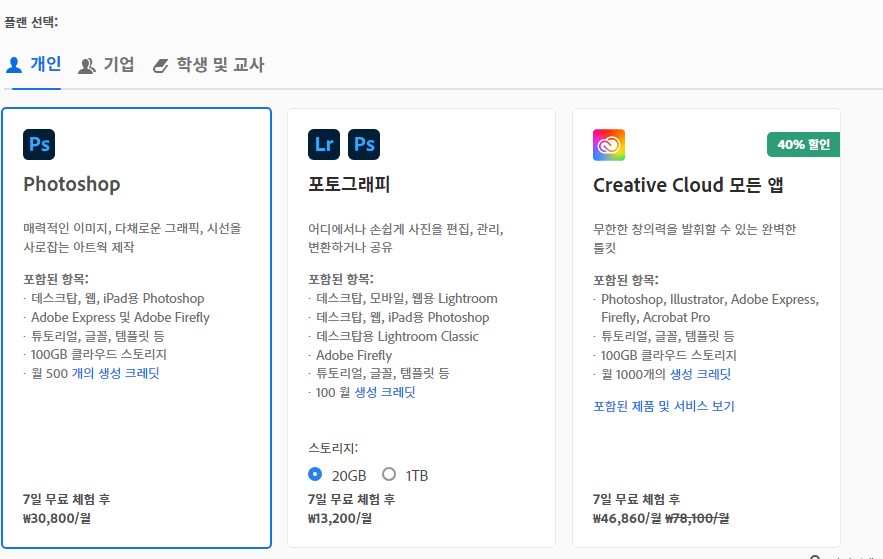Click the ₩46,860/월 discounted price
The width and height of the screenshot is (883, 559).
click(x=627, y=518)
